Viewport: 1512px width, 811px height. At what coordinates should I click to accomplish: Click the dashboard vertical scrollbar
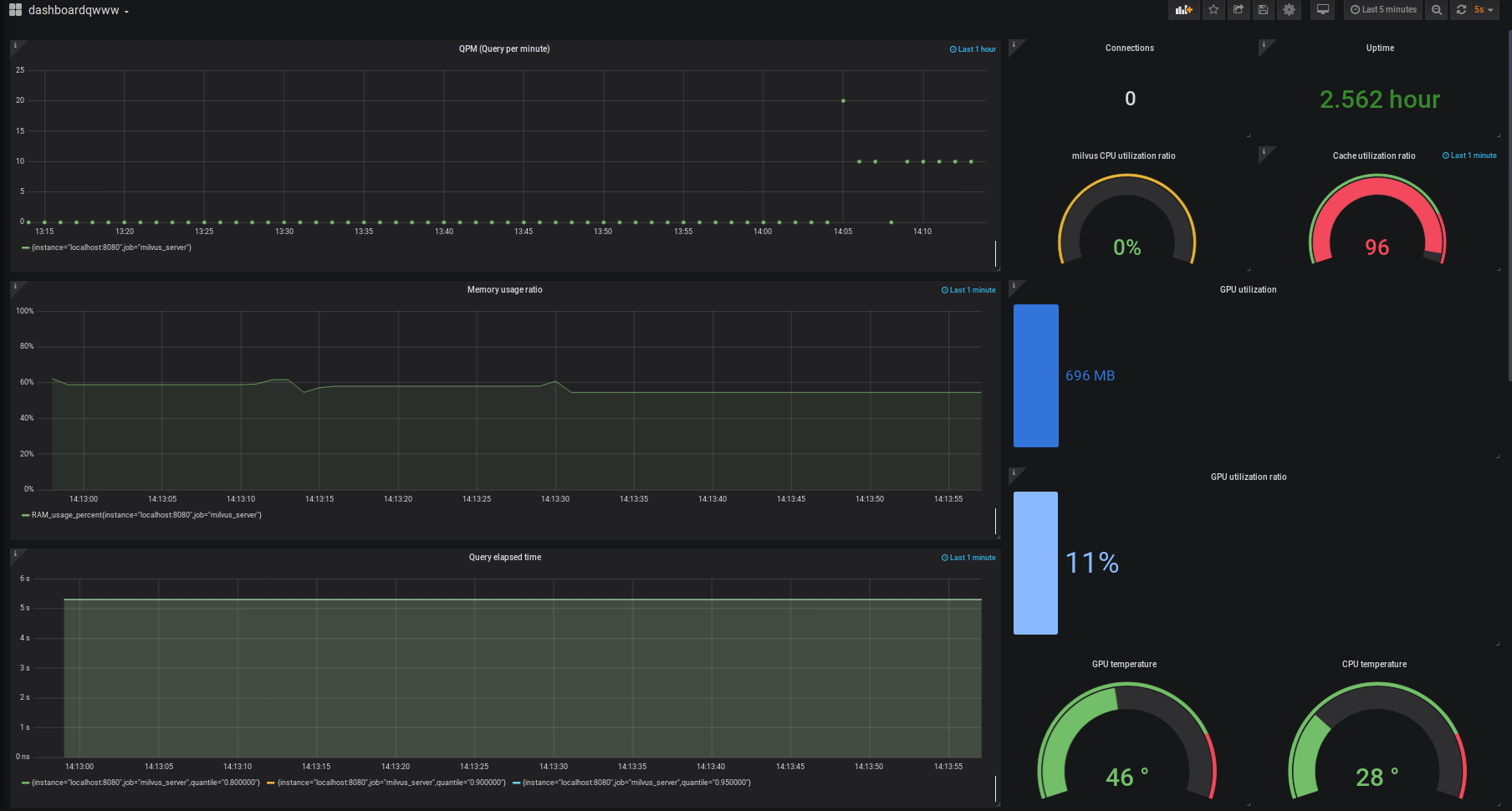[x=1509, y=205]
